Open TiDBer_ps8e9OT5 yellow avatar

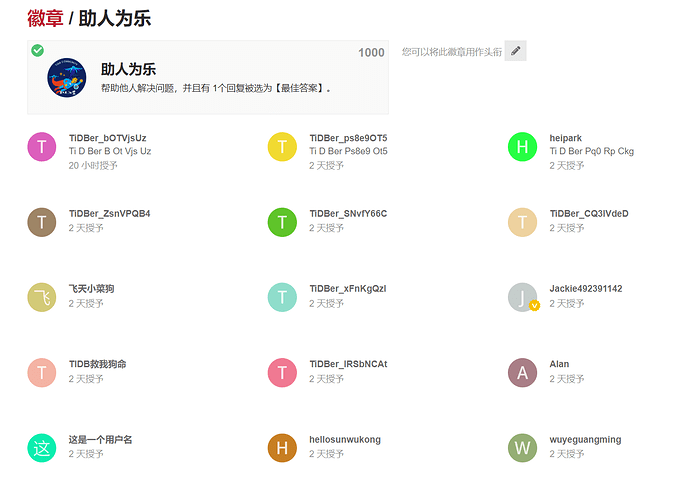282,147
